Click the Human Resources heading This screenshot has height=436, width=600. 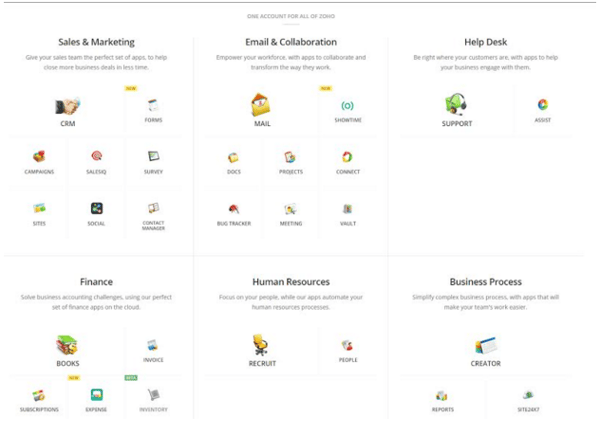[291, 282]
